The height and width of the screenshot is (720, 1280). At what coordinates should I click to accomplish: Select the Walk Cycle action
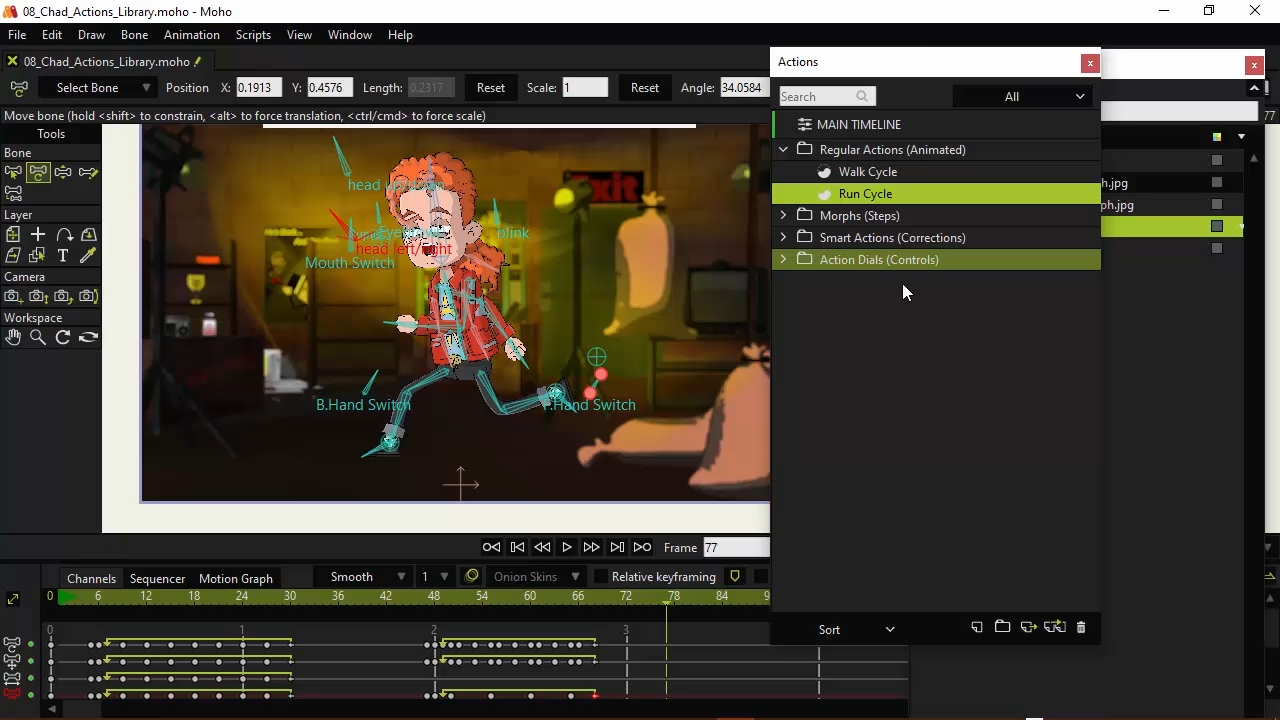[x=867, y=172]
